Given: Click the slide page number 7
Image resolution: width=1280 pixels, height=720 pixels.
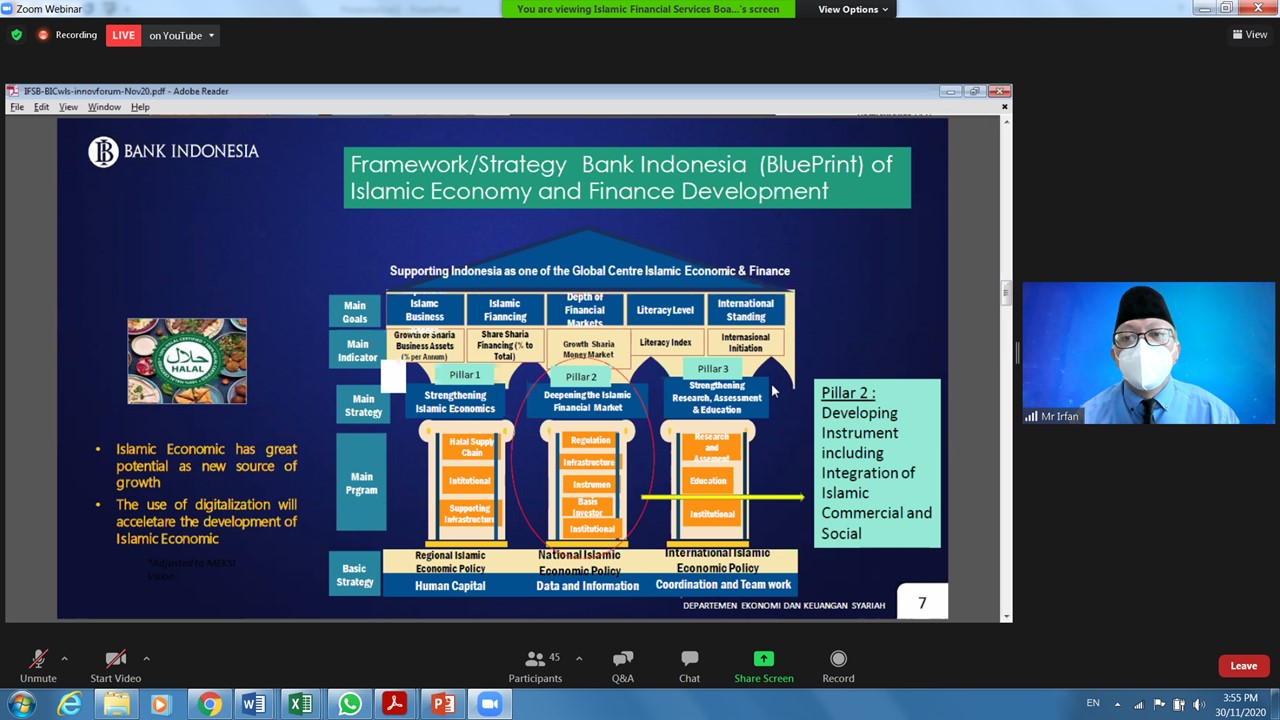Looking at the screenshot, I should (x=922, y=602).
